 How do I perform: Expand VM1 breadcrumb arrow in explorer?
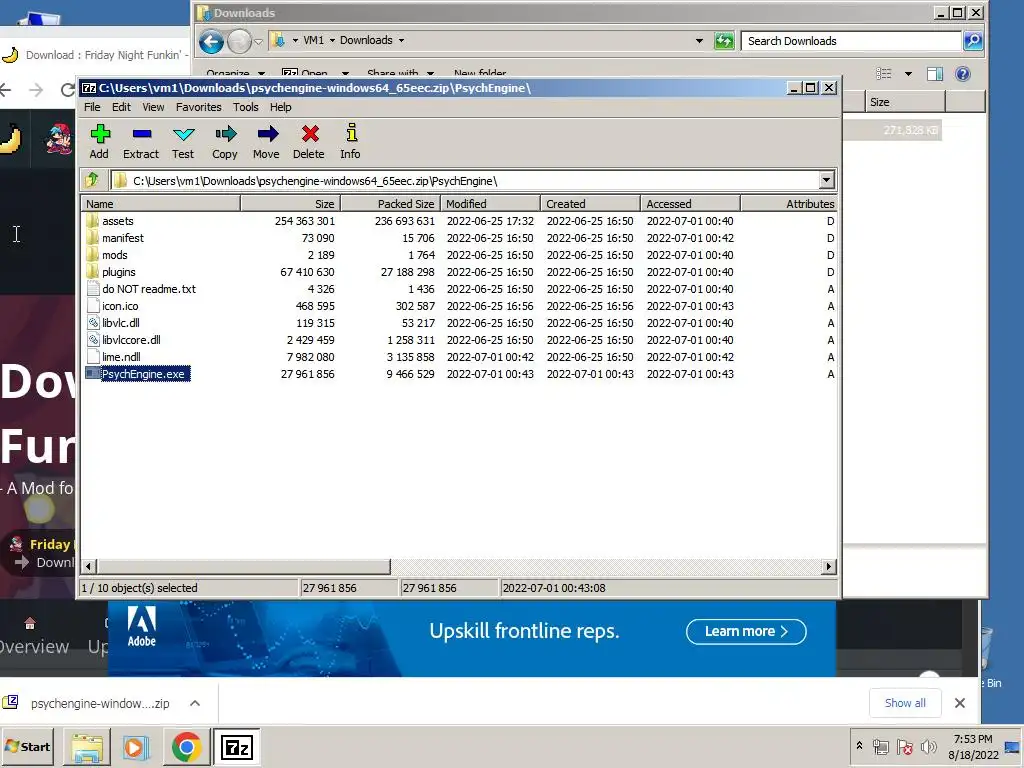click(332, 40)
